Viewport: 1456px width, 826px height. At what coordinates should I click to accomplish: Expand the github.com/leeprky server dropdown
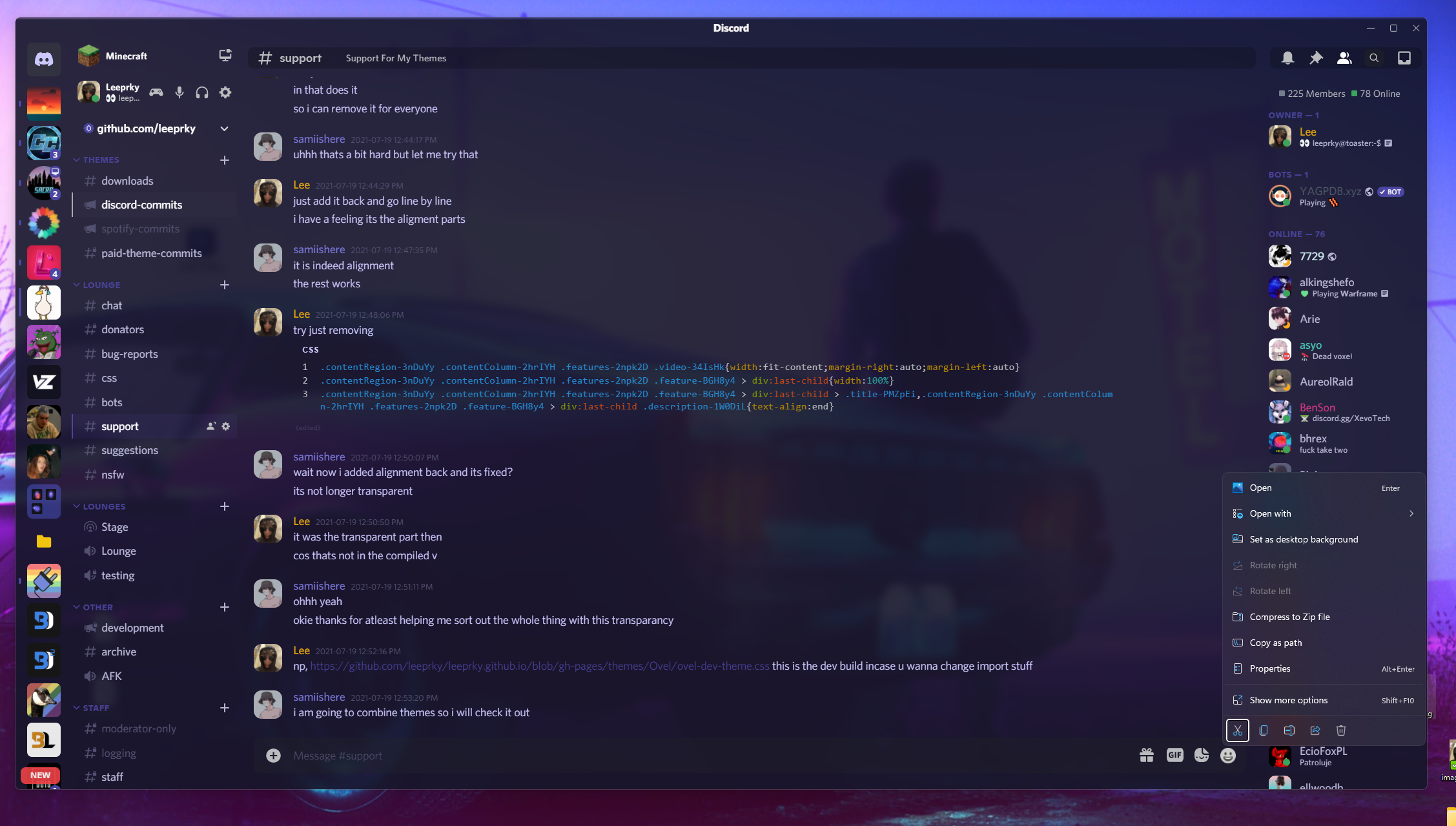[224, 129]
